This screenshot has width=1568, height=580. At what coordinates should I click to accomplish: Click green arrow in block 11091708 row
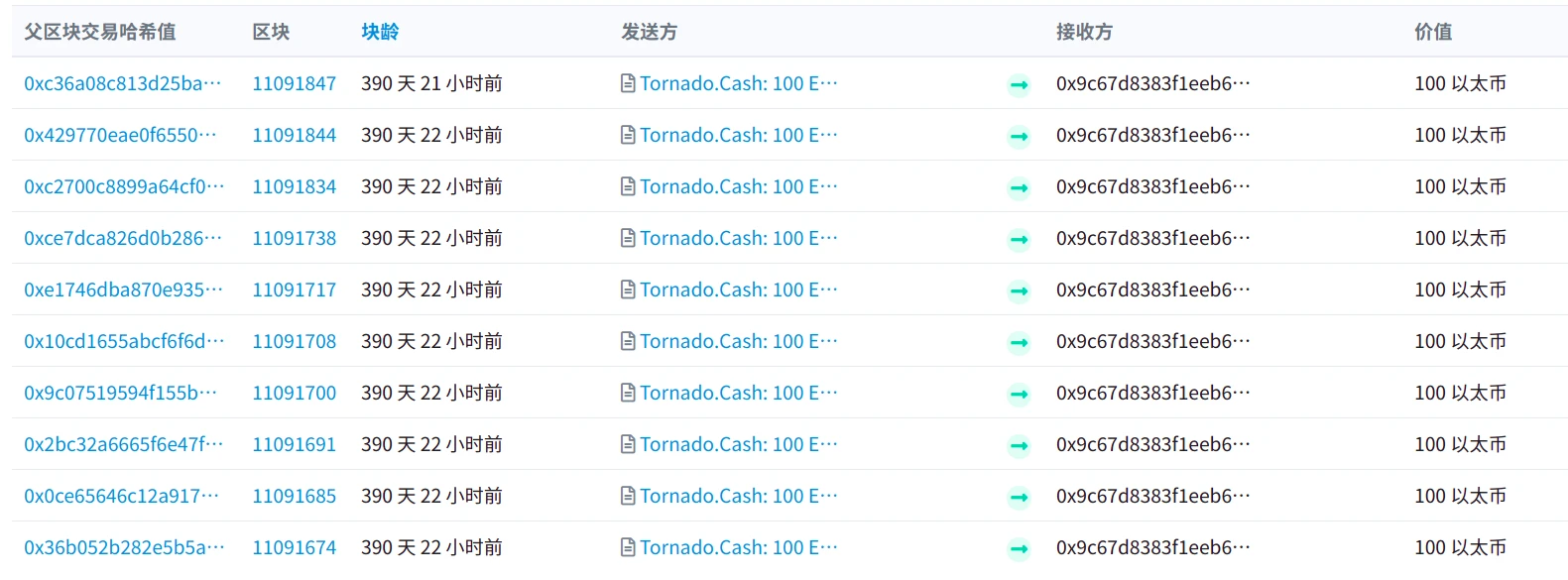click(1019, 343)
